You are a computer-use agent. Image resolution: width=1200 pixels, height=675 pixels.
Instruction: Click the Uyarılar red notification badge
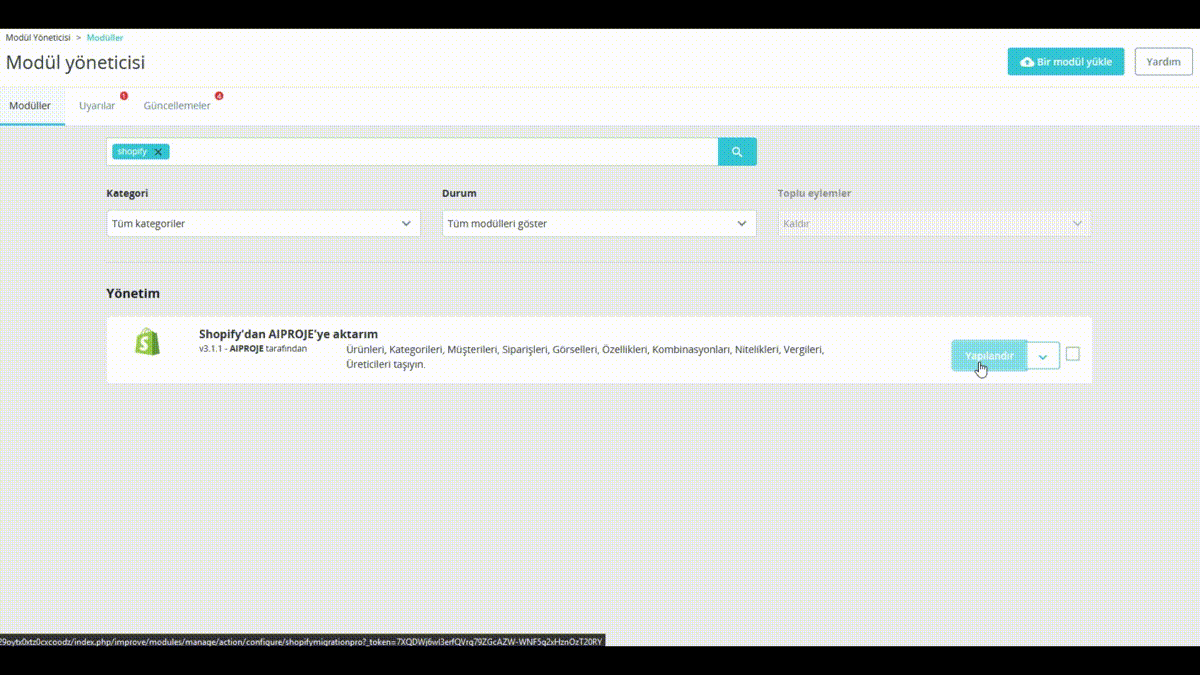pos(124,96)
